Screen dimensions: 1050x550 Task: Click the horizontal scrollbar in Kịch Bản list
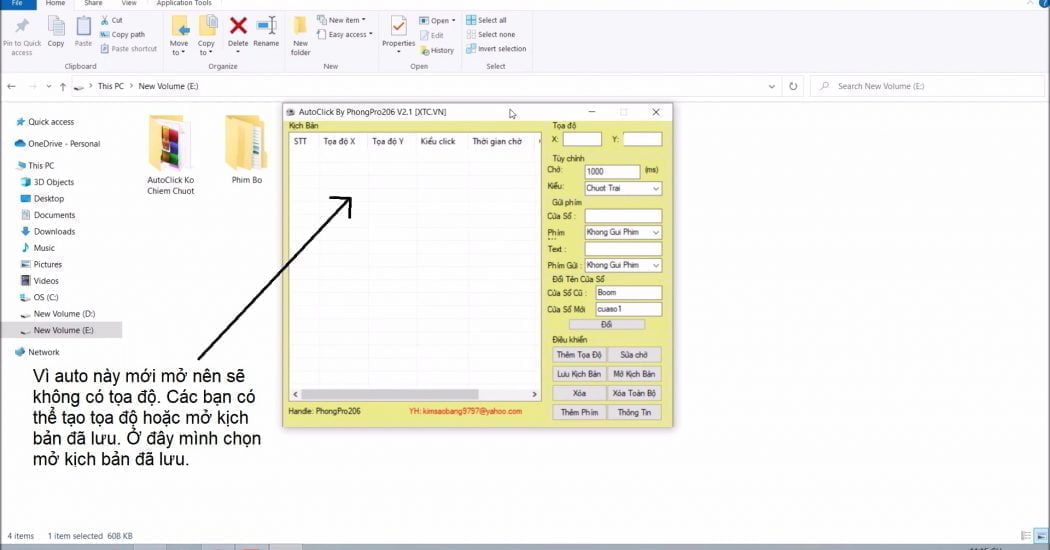pyautogui.click(x=390, y=395)
